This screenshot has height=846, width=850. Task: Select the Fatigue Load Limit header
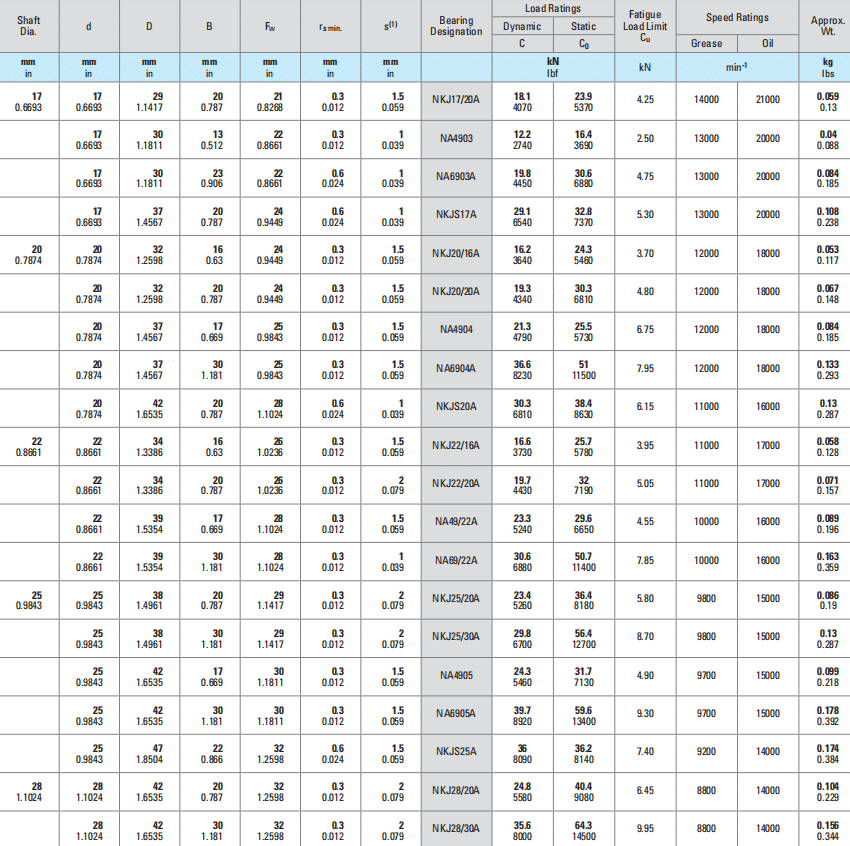[x=644, y=26]
